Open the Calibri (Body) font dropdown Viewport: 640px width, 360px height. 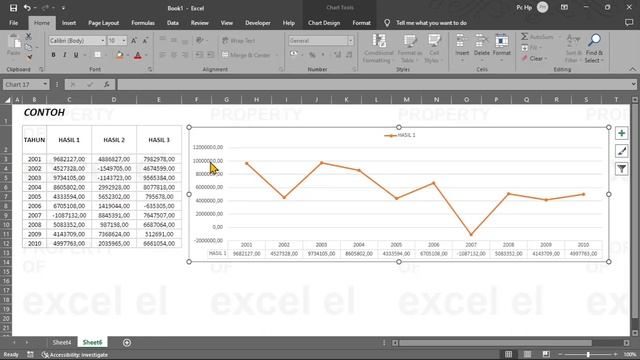pyautogui.click(x=102, y=40)
